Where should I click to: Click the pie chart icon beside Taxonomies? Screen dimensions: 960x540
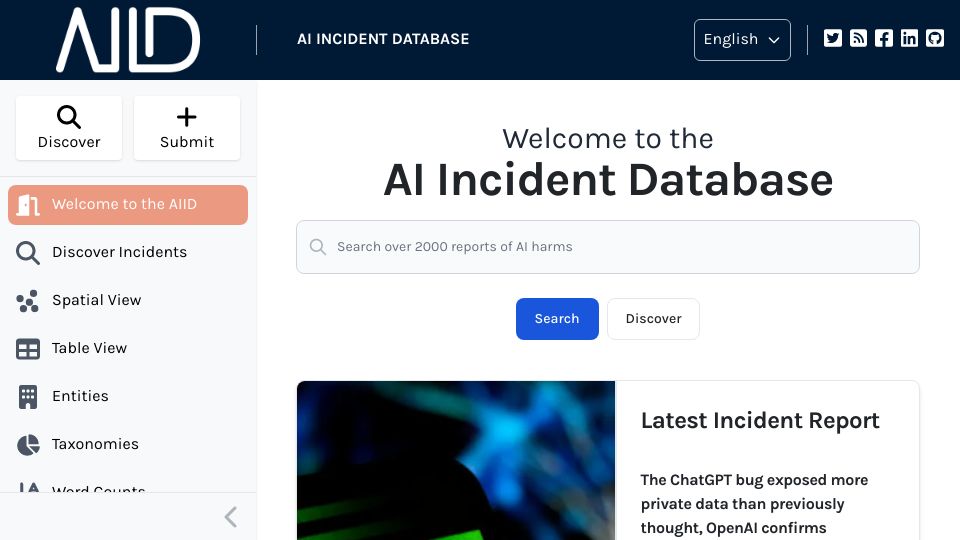[28, 444]
